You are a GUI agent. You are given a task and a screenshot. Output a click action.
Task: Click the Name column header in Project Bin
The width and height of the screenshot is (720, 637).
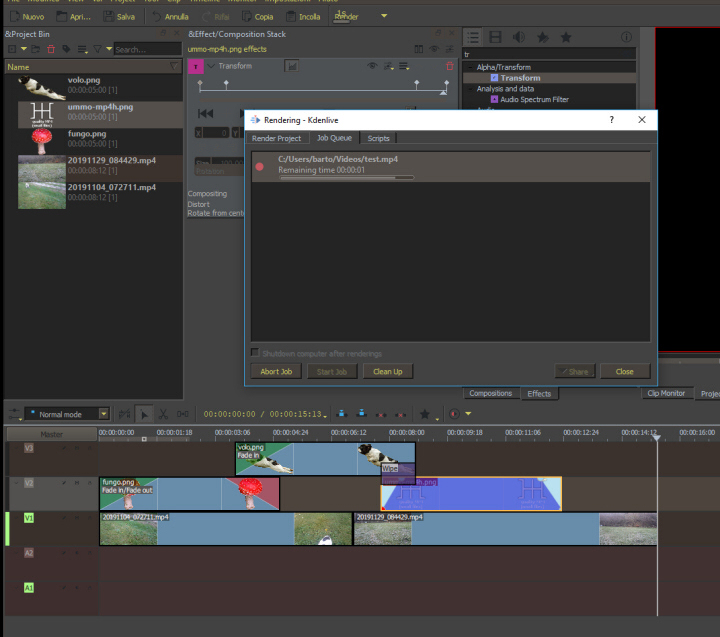tap(93, 67)
